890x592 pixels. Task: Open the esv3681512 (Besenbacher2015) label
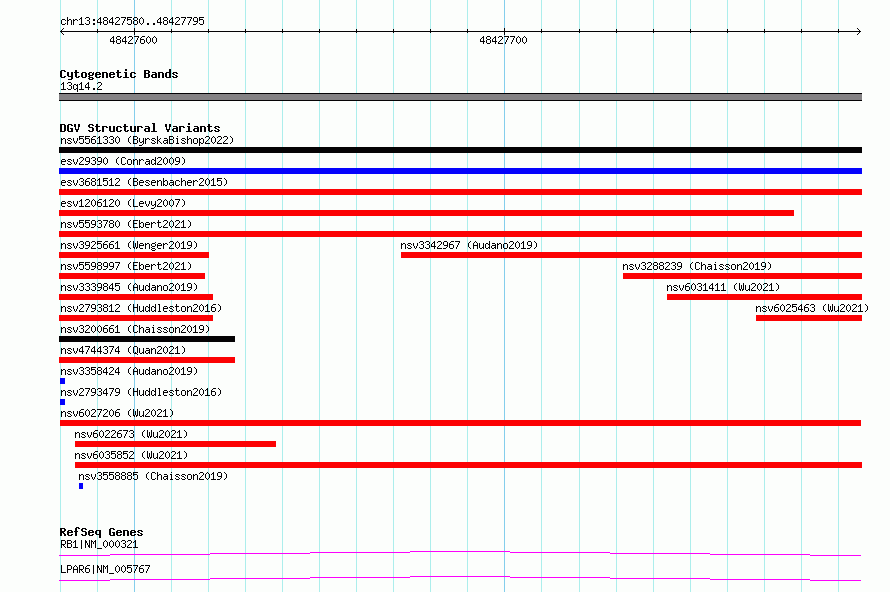click(x=144, y=182)
